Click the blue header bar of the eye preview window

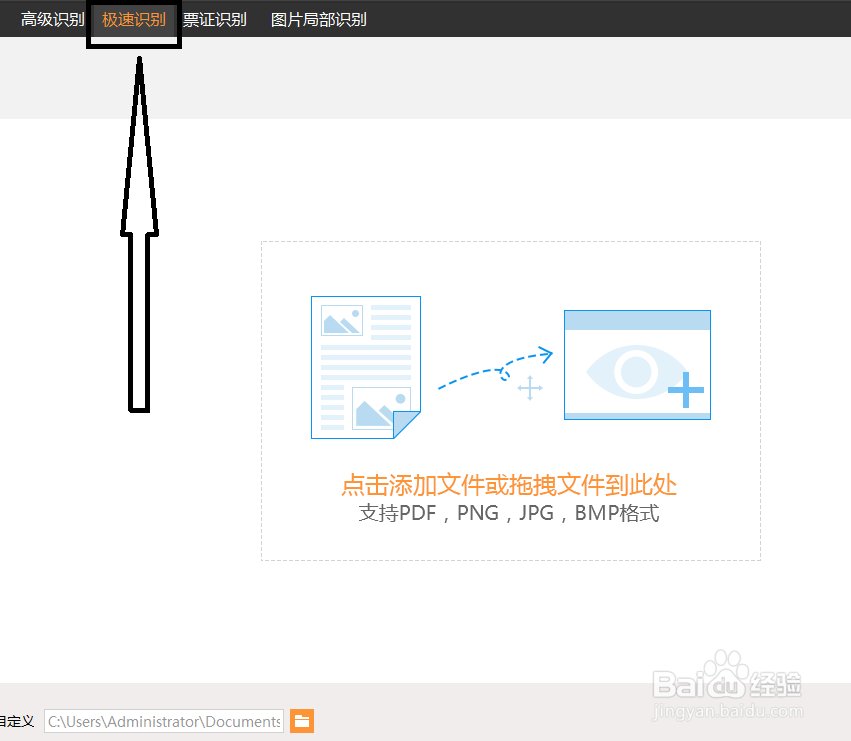click(x=637, y=318)
